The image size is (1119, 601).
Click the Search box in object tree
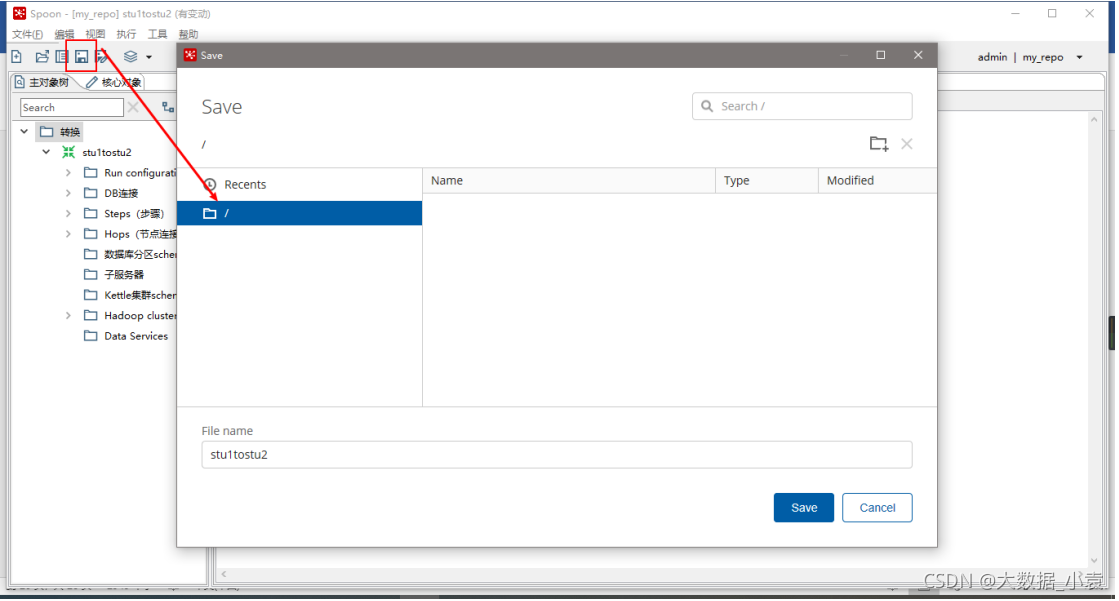click(71, 107)
